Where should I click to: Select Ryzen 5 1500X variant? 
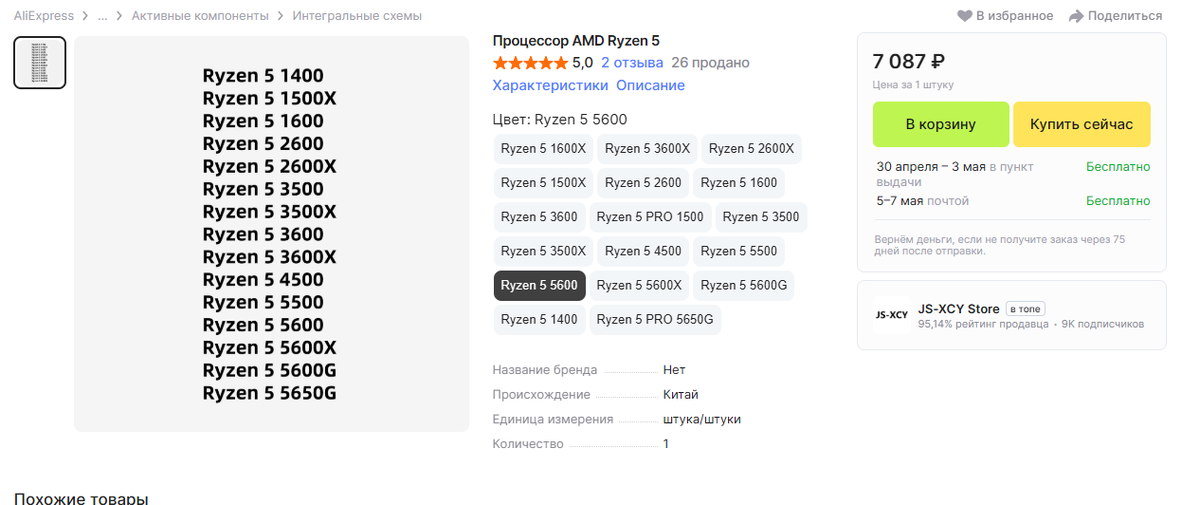coord(543,183)
